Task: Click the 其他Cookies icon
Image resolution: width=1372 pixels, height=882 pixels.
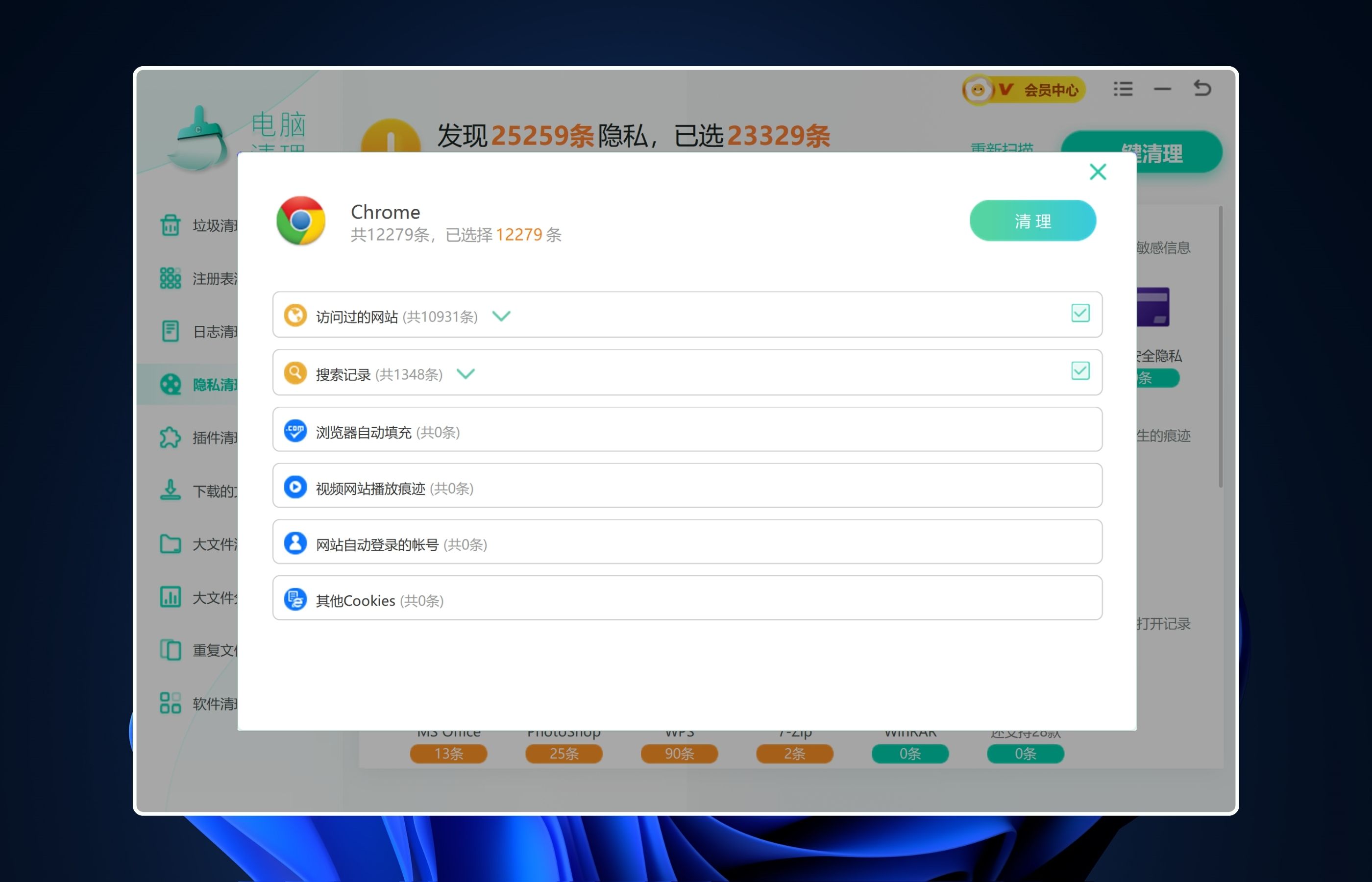Action: tap(295, 600)
